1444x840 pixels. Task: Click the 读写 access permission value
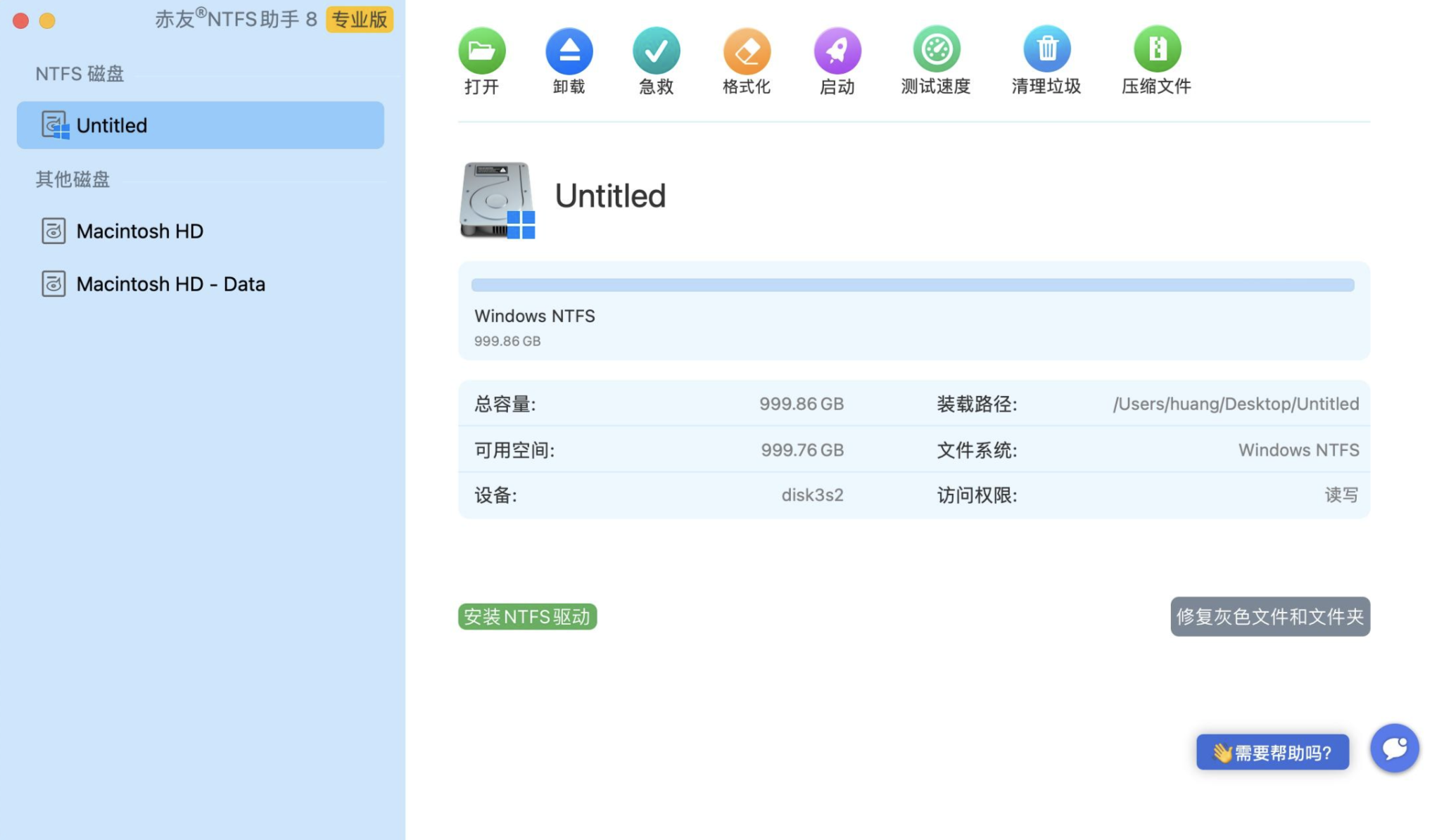point(1341,495)
